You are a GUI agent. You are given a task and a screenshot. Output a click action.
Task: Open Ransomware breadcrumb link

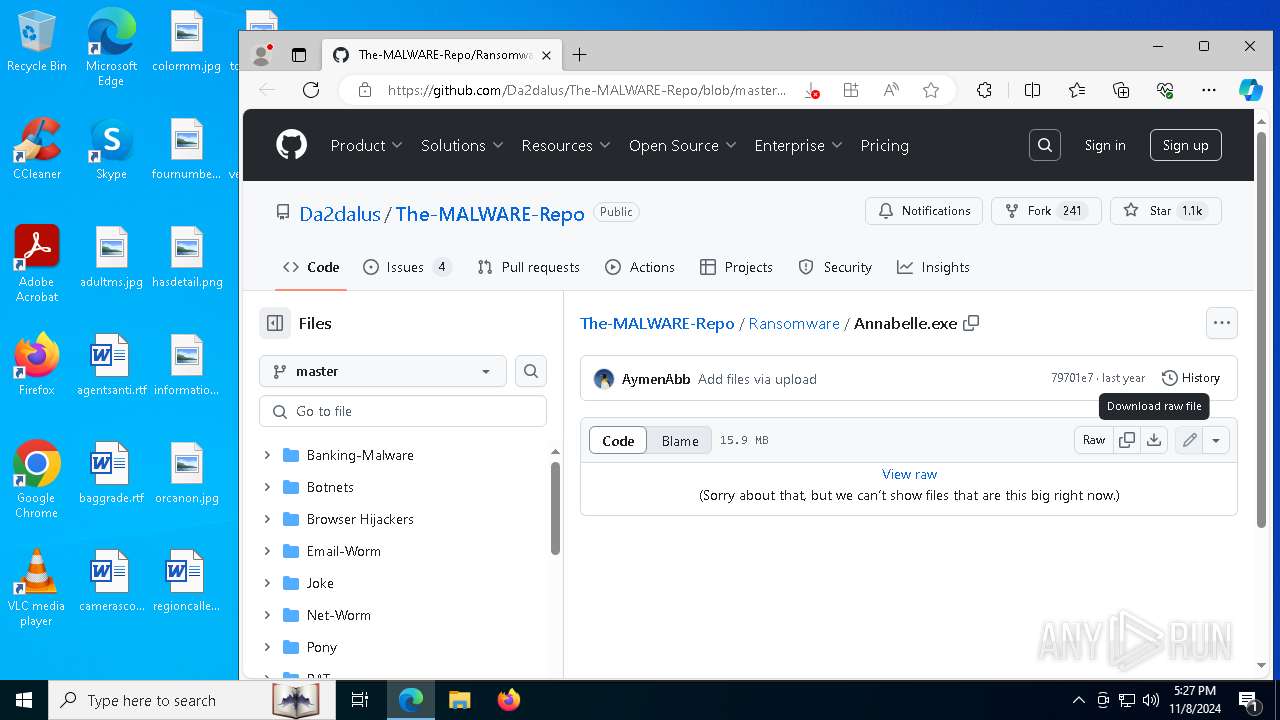[x=794, y=323]
